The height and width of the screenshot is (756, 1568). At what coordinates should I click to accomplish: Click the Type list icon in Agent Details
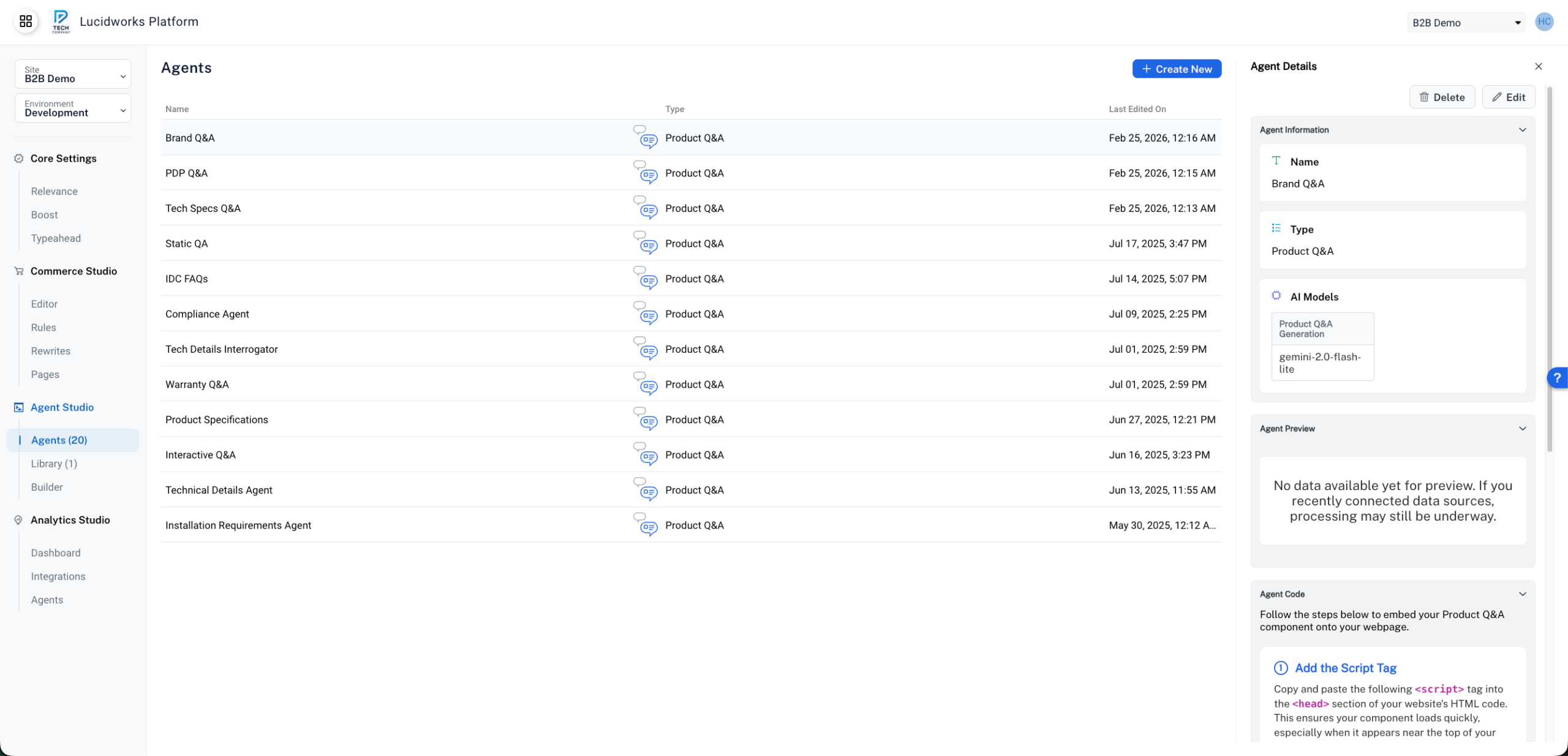coord(1276,228)
